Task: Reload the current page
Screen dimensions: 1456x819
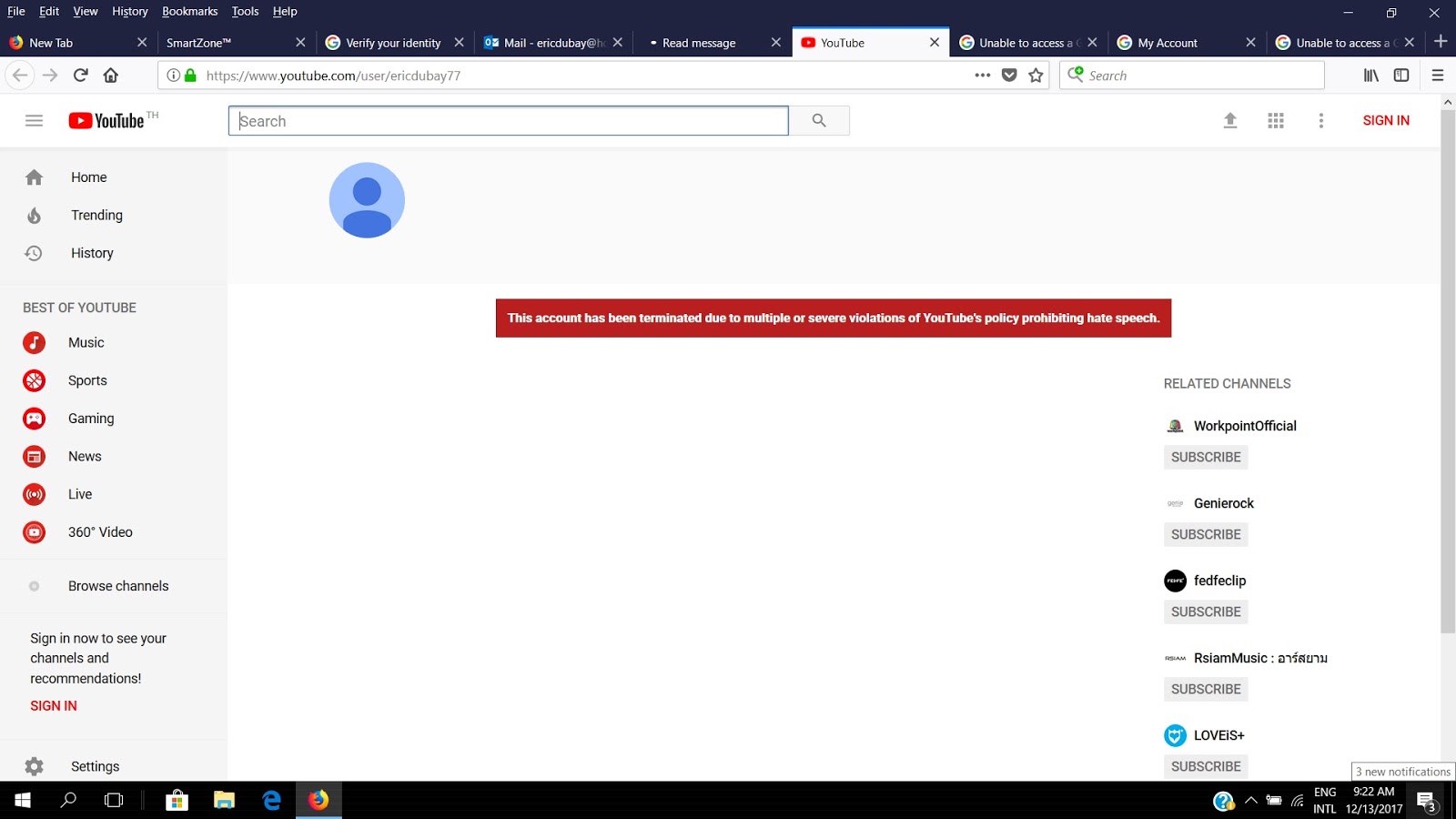Action: tap(81, 76)
